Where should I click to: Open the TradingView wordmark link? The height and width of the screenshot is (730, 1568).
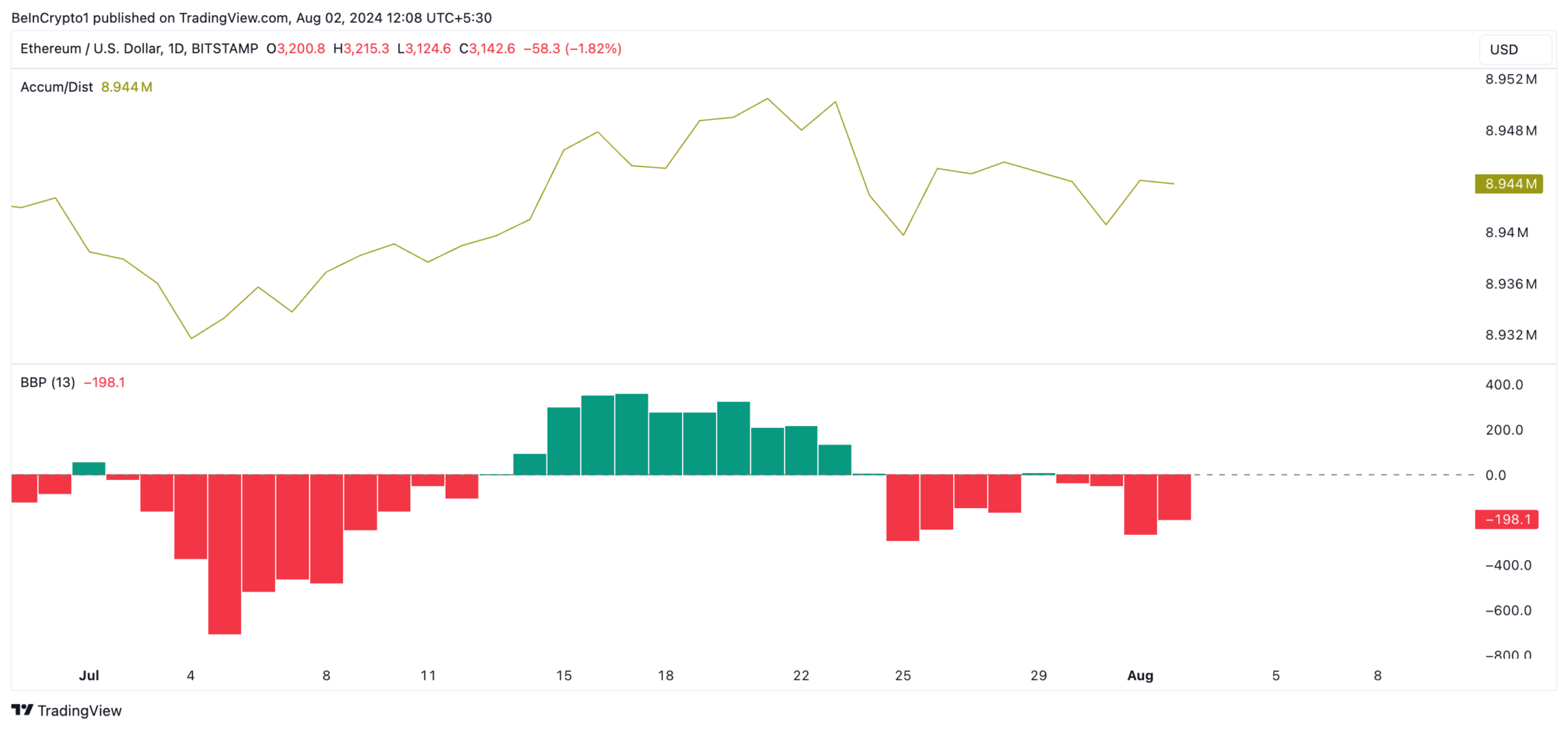(x=80, y=711)
